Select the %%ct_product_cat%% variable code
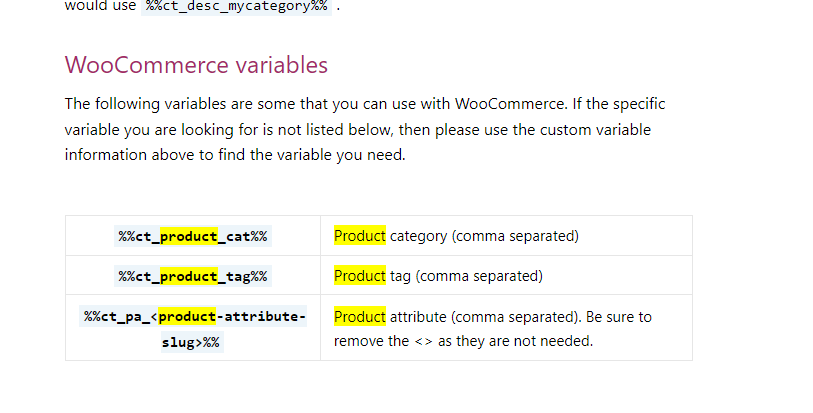This screenshot has height=413, width=813. click(193, 236)
